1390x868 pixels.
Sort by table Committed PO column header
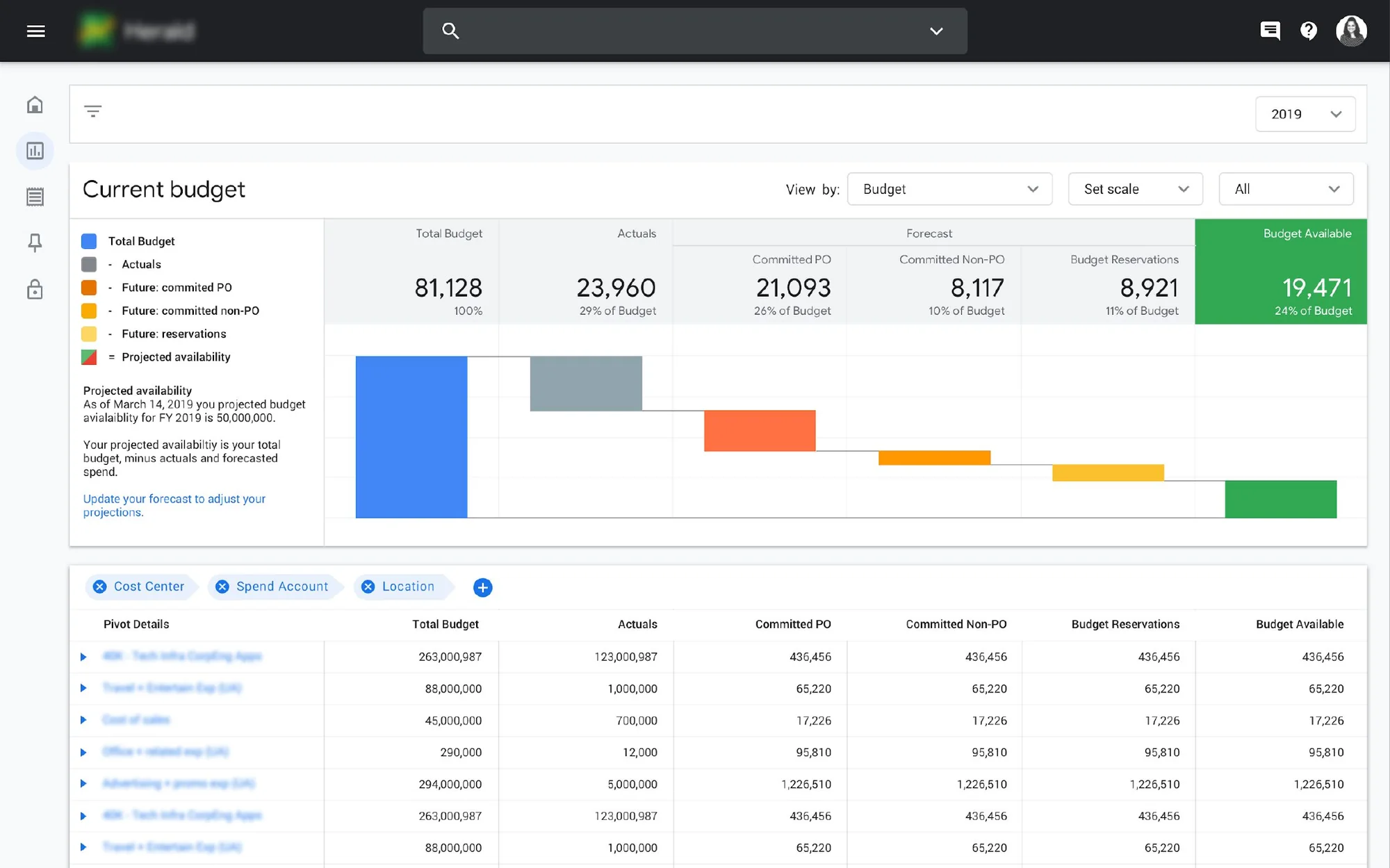(x=793, y=624)
